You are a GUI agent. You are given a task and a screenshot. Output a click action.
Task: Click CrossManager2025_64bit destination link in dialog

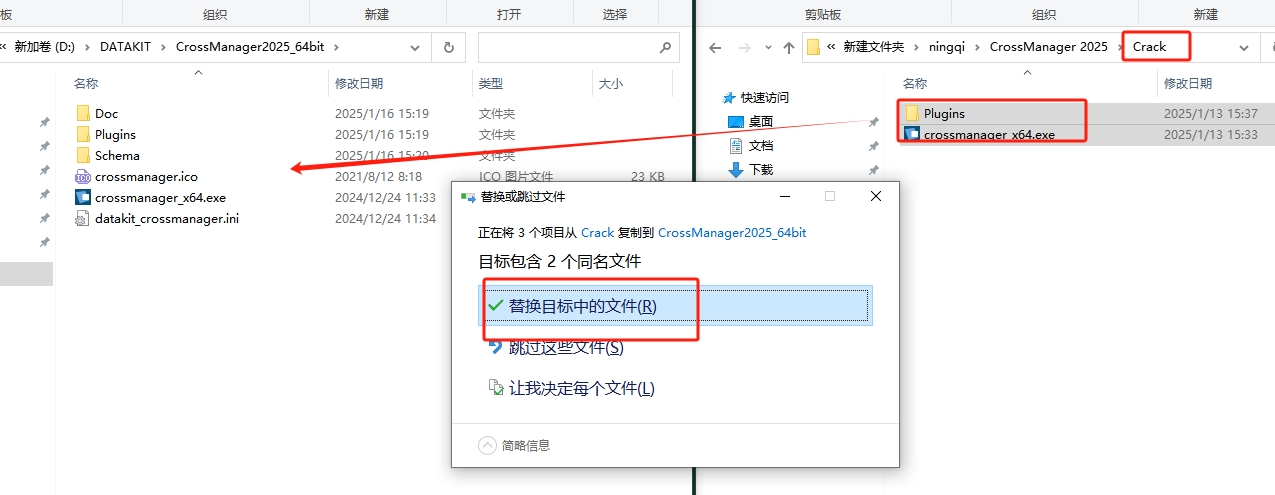pos(732,232)
